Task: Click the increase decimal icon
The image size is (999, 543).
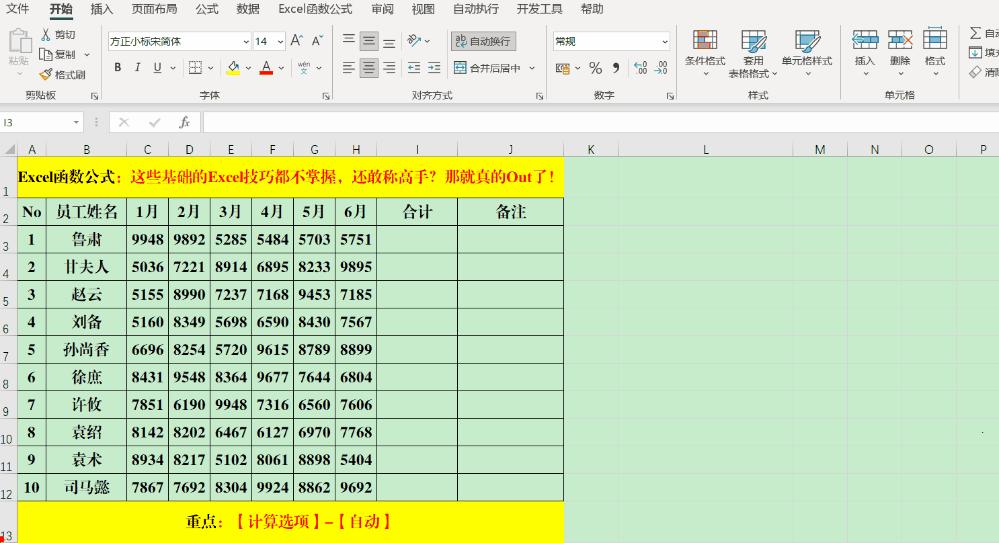Action: coord(641,68)
